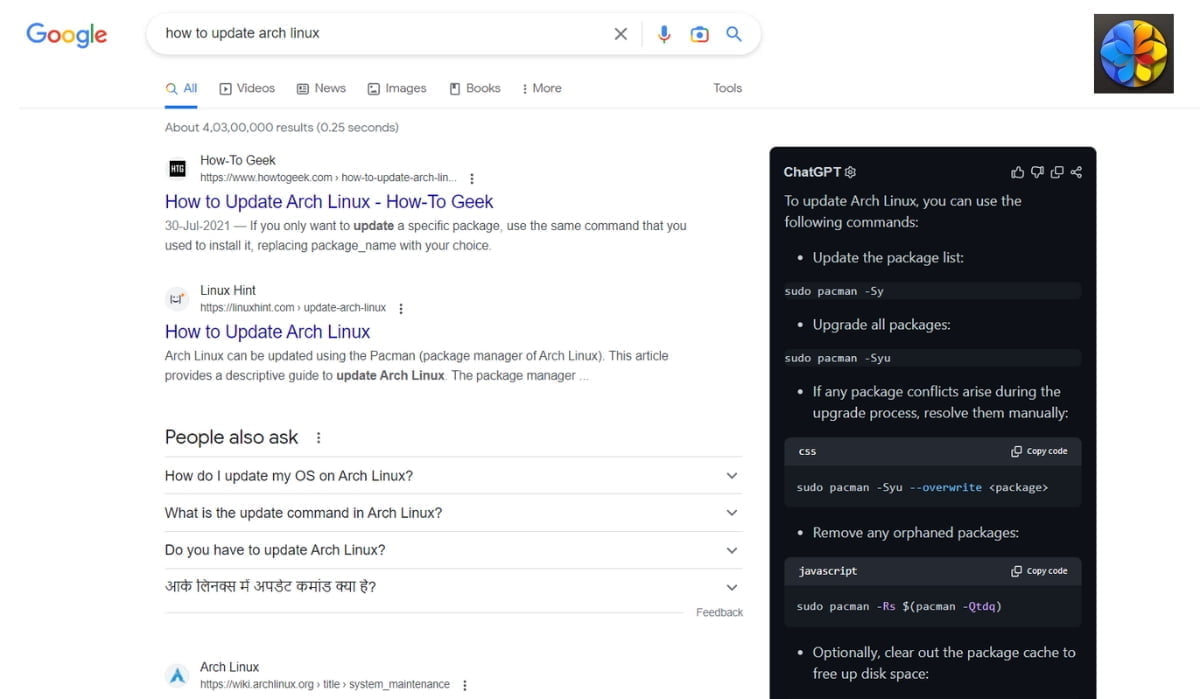Give the ChatGPT answer a thumbs down

1037,172
